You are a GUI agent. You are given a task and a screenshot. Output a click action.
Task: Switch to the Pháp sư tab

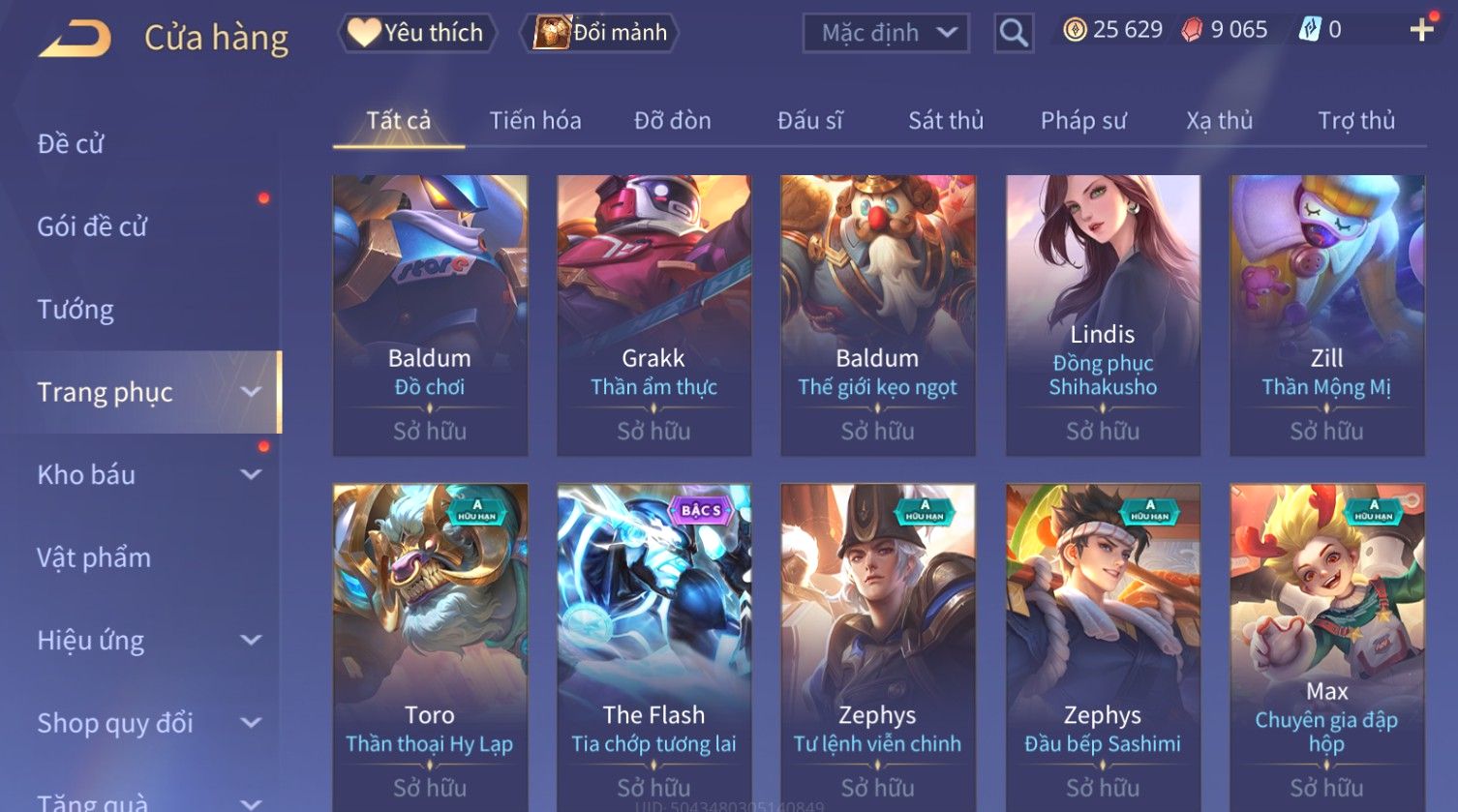pos(1083,120)
